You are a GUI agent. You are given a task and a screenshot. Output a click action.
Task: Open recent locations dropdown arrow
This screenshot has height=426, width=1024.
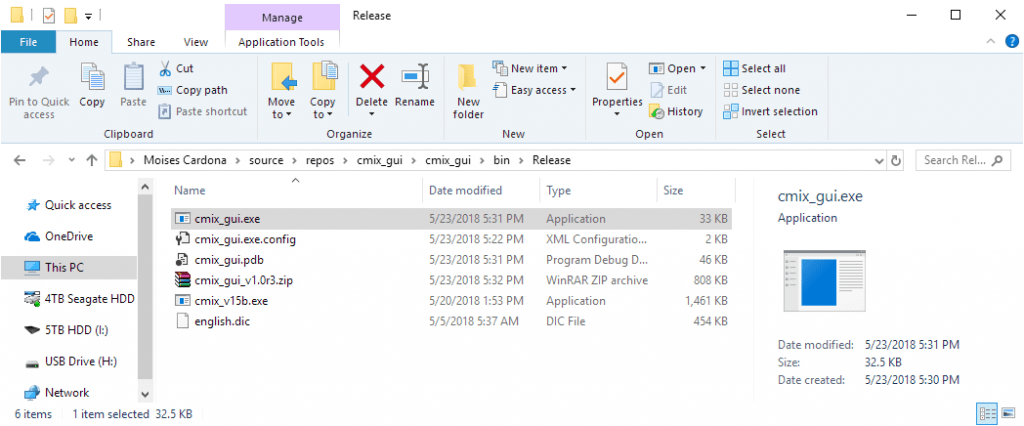click(x=71, y=160)
